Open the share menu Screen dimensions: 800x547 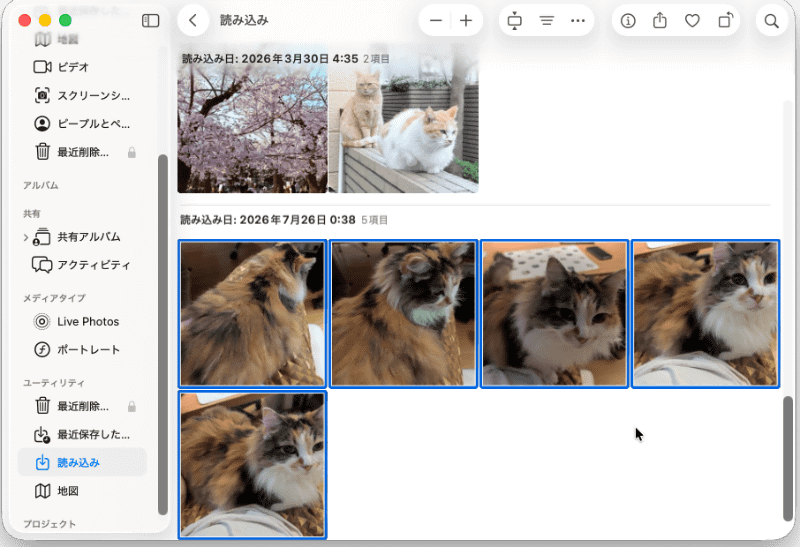point(660,20)
